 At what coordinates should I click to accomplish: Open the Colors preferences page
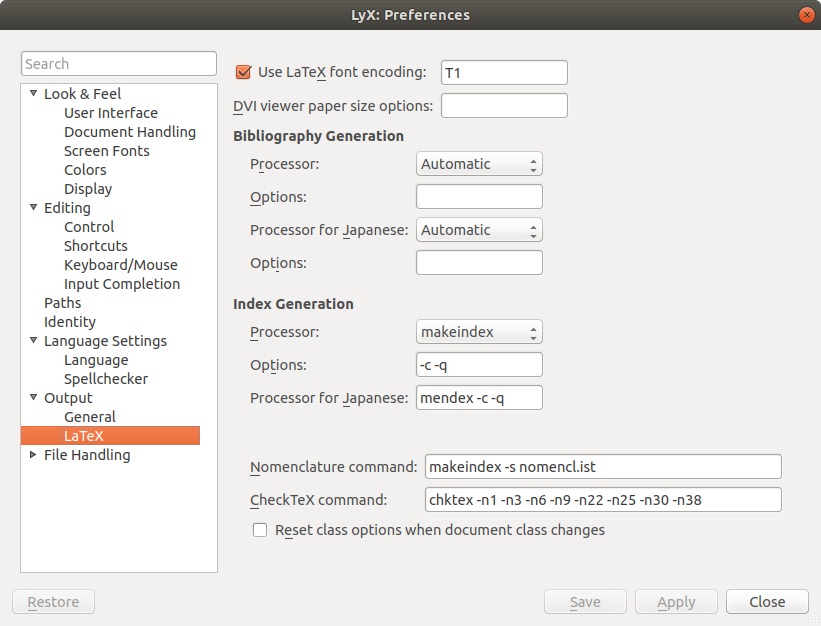coord(85,170)
